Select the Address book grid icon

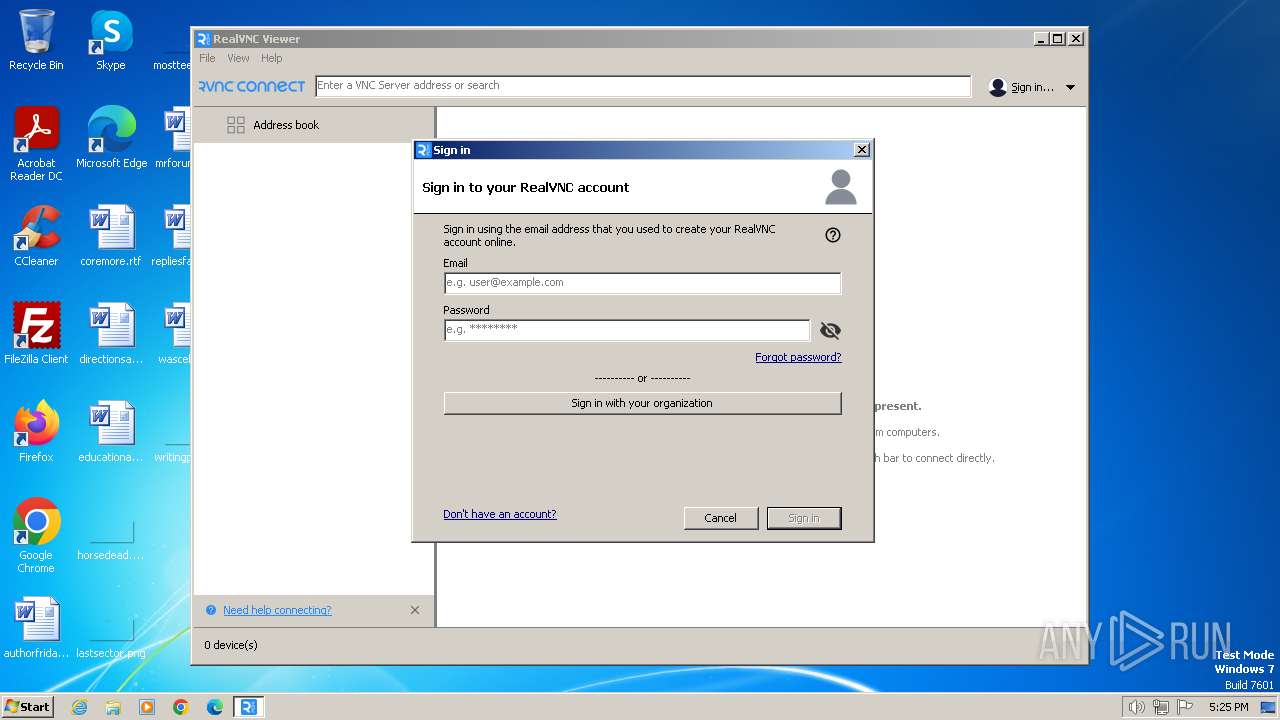pyautogui.click(x=236, y=125)
